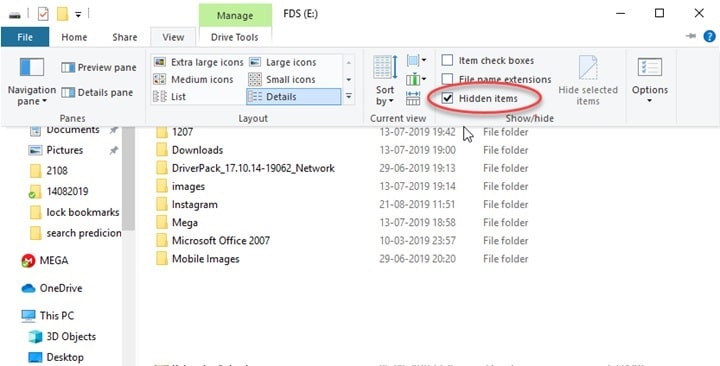
Task: Click New folder icon in quick access toolbar
Action: 62,14
